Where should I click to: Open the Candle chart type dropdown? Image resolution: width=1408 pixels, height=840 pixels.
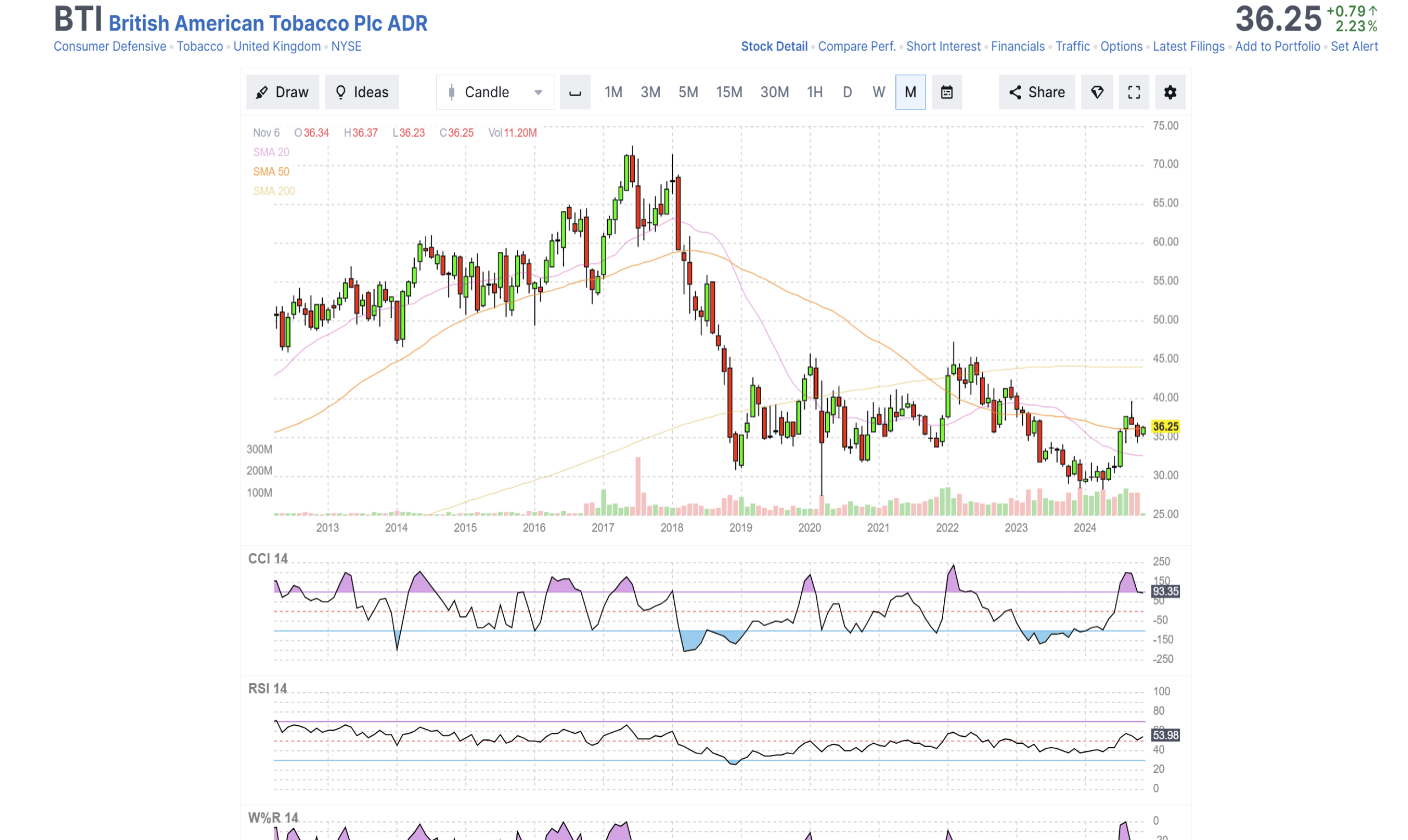click(495, 92)
